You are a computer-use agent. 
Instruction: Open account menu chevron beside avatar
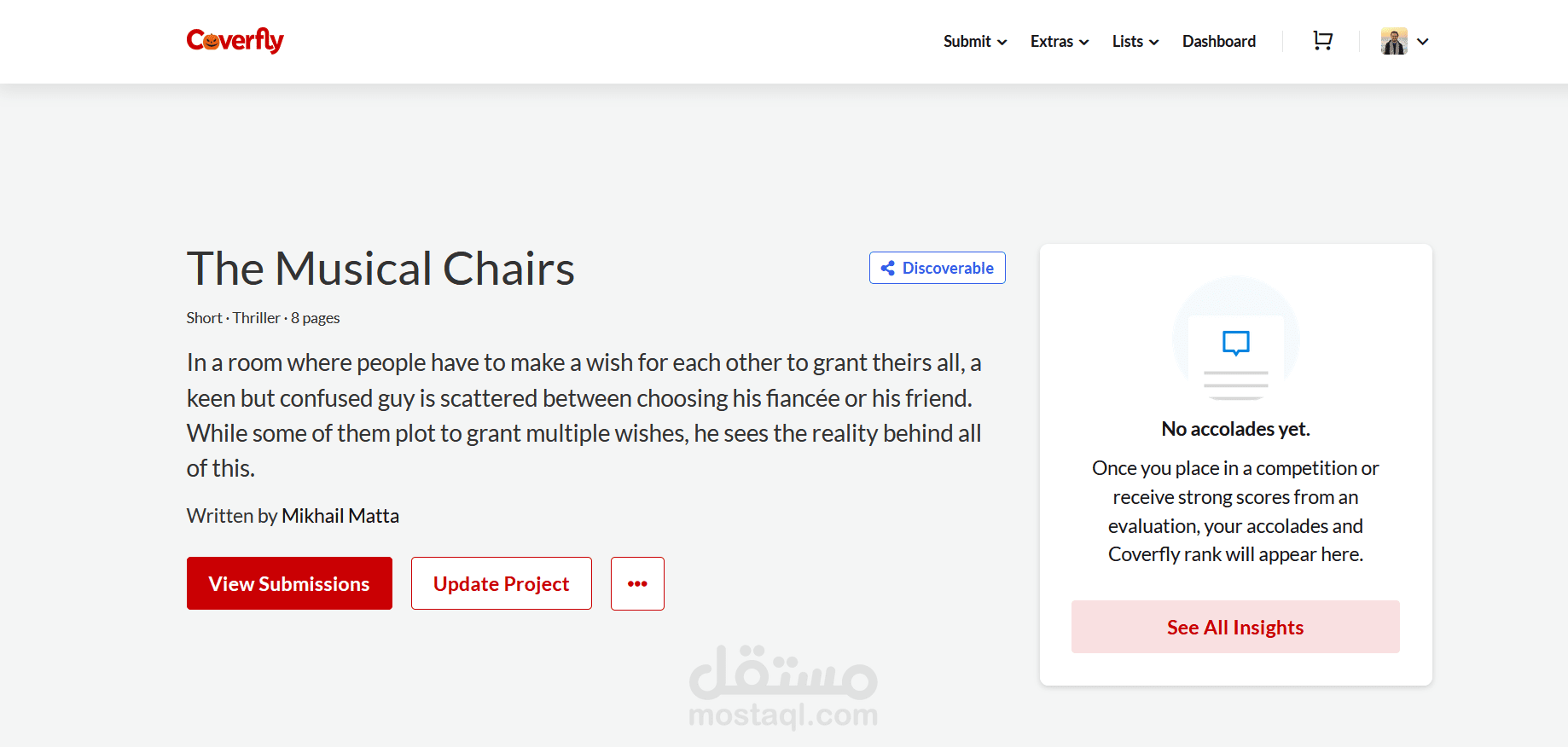click(x=1422, y=41)
